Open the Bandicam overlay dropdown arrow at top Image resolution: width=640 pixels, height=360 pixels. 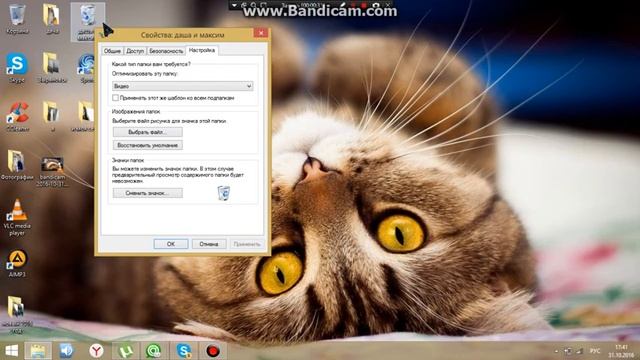[234, 5]
